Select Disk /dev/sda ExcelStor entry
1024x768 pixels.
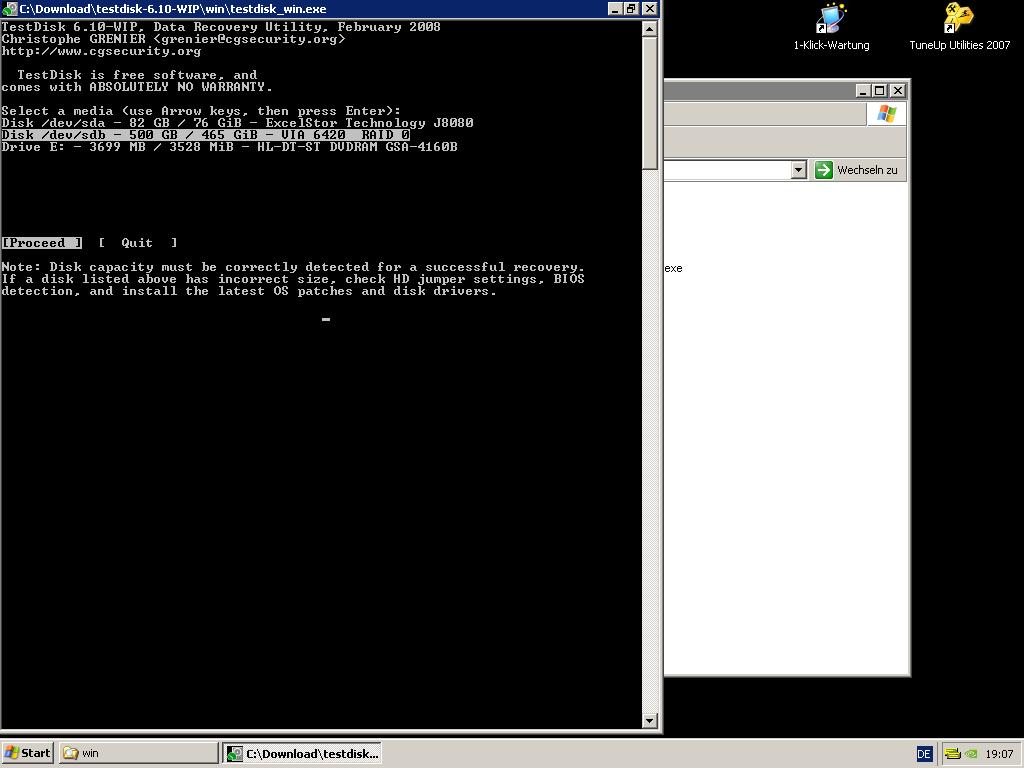(237, 123)
